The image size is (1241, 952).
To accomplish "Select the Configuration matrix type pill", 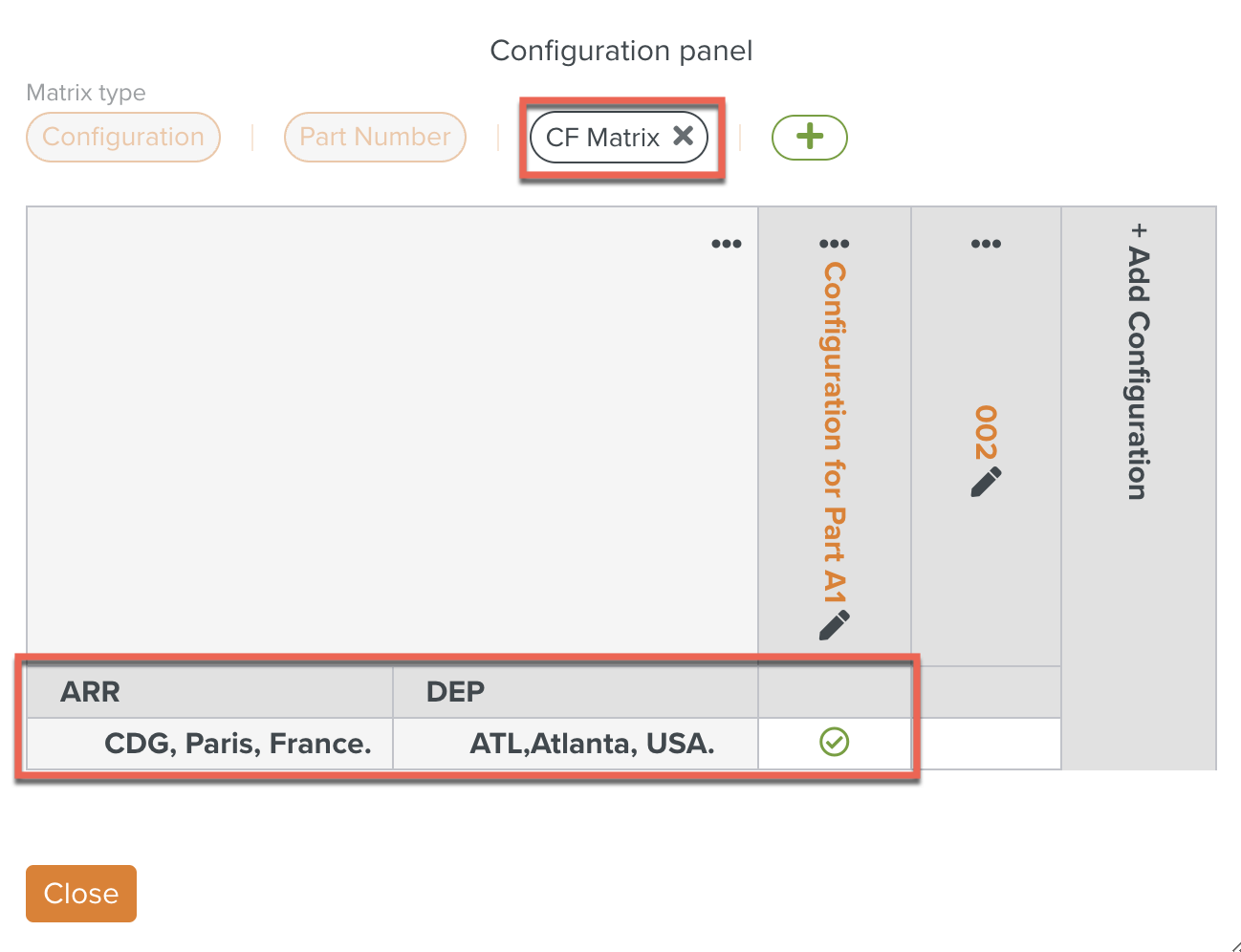I will (x=123, y=137).
